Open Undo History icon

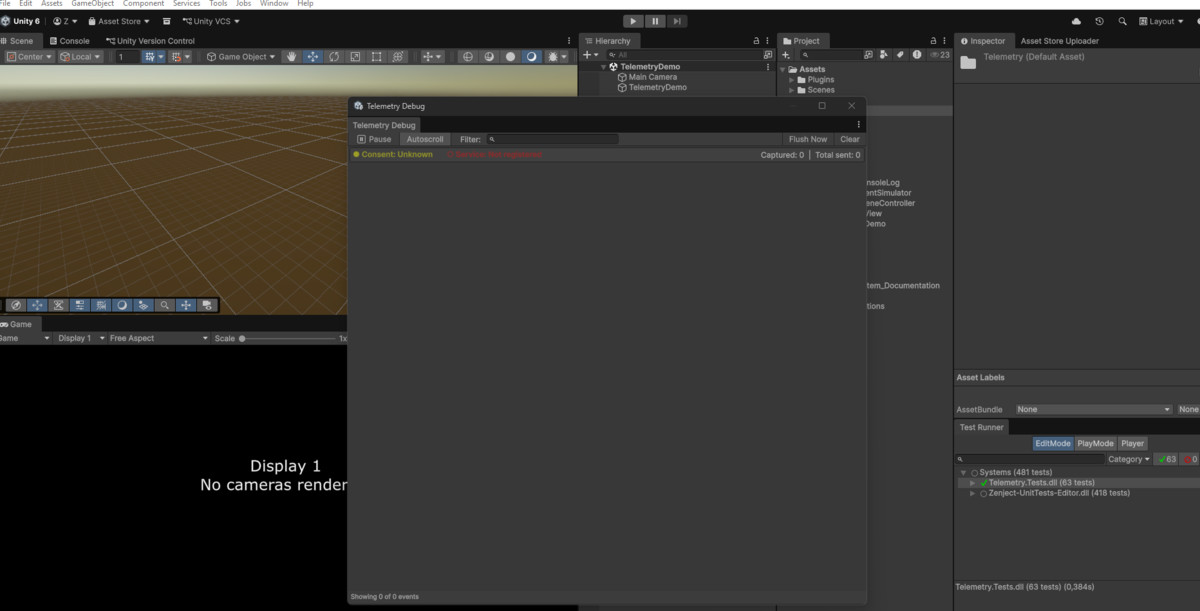tap(1100, 21)
